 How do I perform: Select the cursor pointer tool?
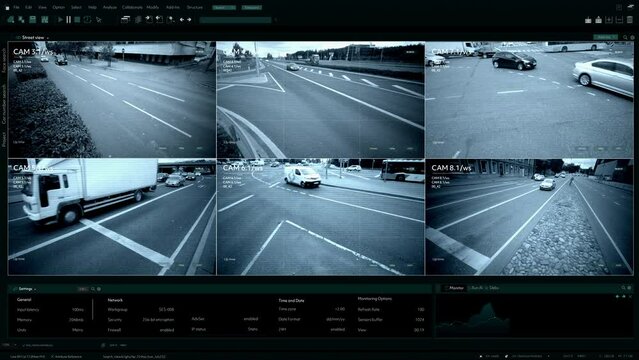pos(99,20)
